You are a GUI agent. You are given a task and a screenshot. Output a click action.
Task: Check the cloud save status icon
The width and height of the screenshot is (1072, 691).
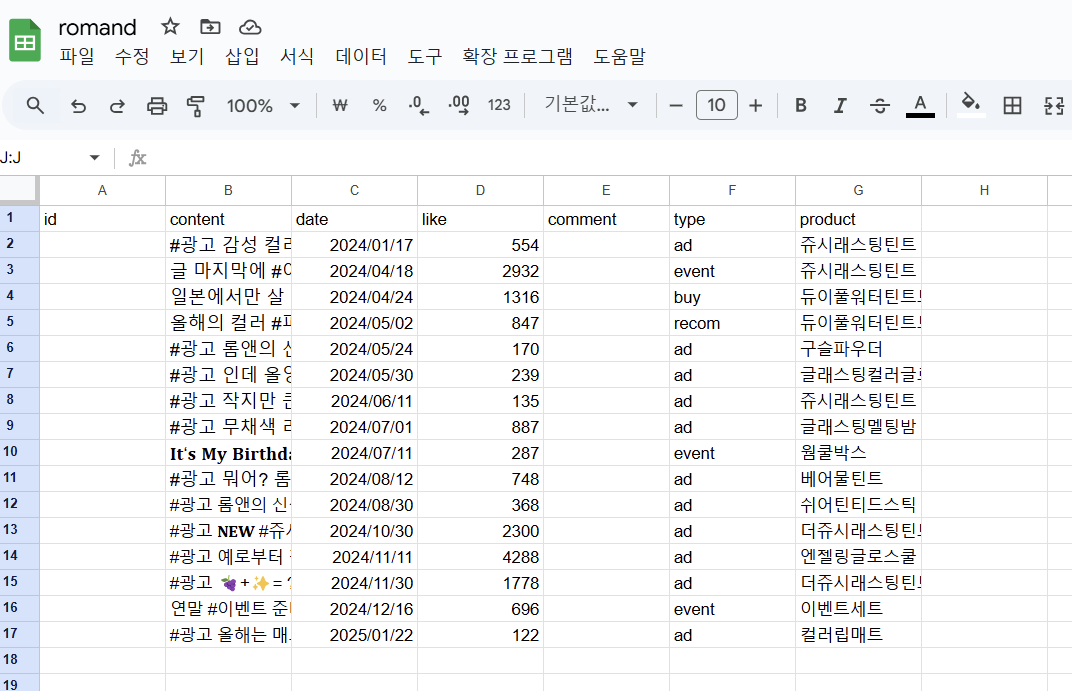(x=250, y=27)
